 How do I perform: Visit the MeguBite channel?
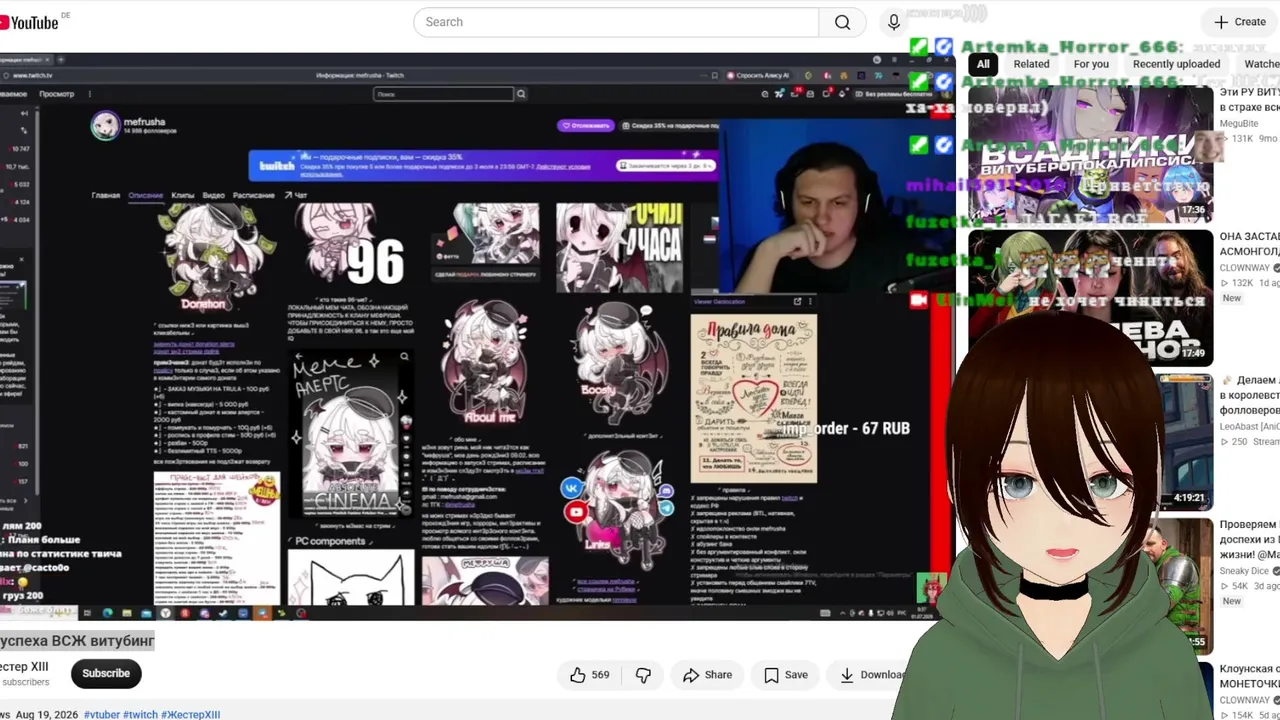click(x=1239, y=124)
